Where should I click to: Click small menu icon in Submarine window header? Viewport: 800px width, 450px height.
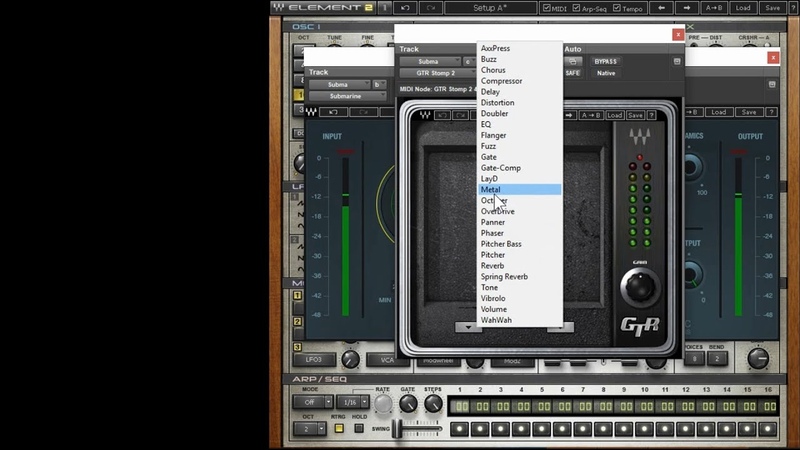click(x=772, y=84)
